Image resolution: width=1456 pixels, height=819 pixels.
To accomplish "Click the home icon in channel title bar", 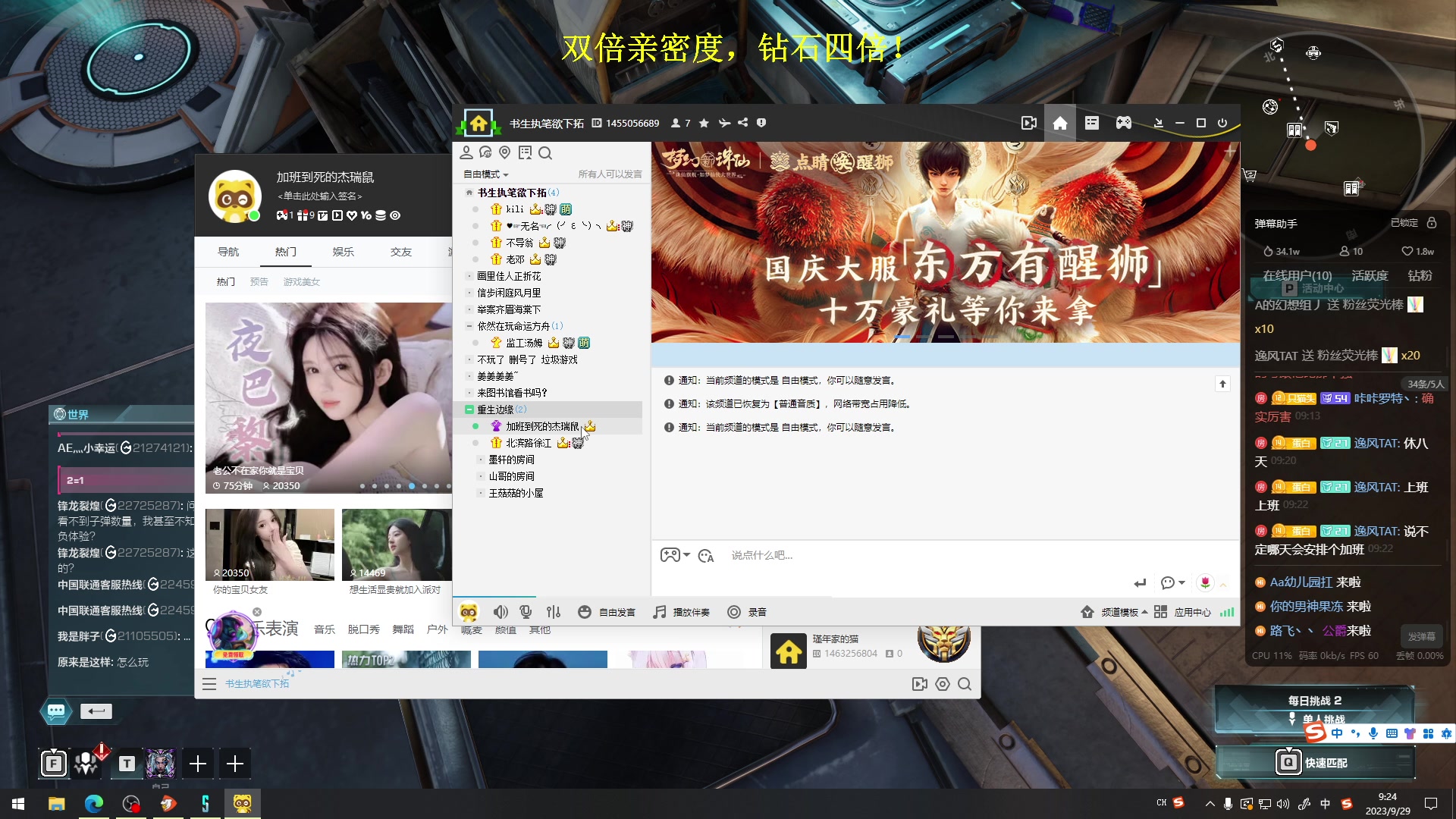I will coord(1060,123).
